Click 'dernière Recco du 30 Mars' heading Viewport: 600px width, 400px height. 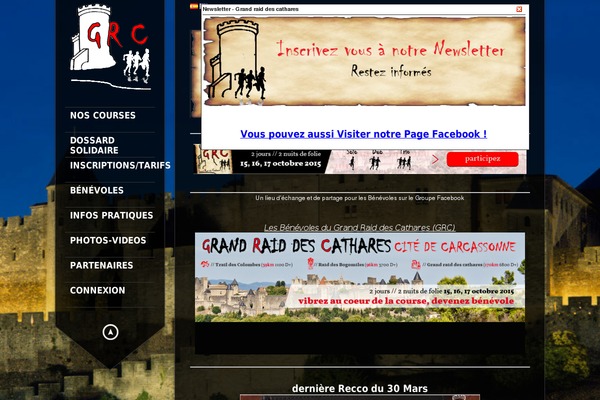360,389
